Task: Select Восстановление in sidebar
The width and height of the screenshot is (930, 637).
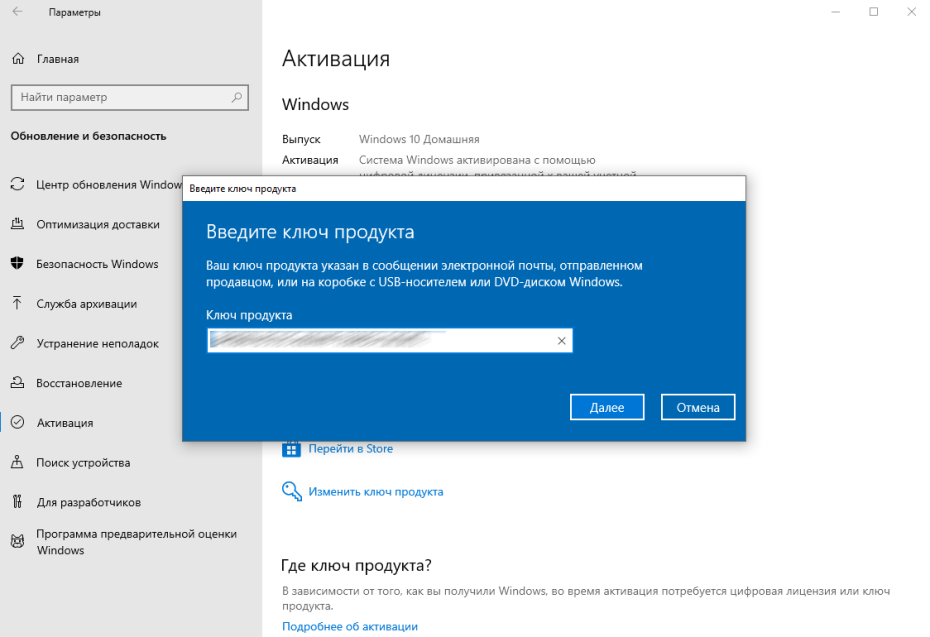Action: [79, 383]
